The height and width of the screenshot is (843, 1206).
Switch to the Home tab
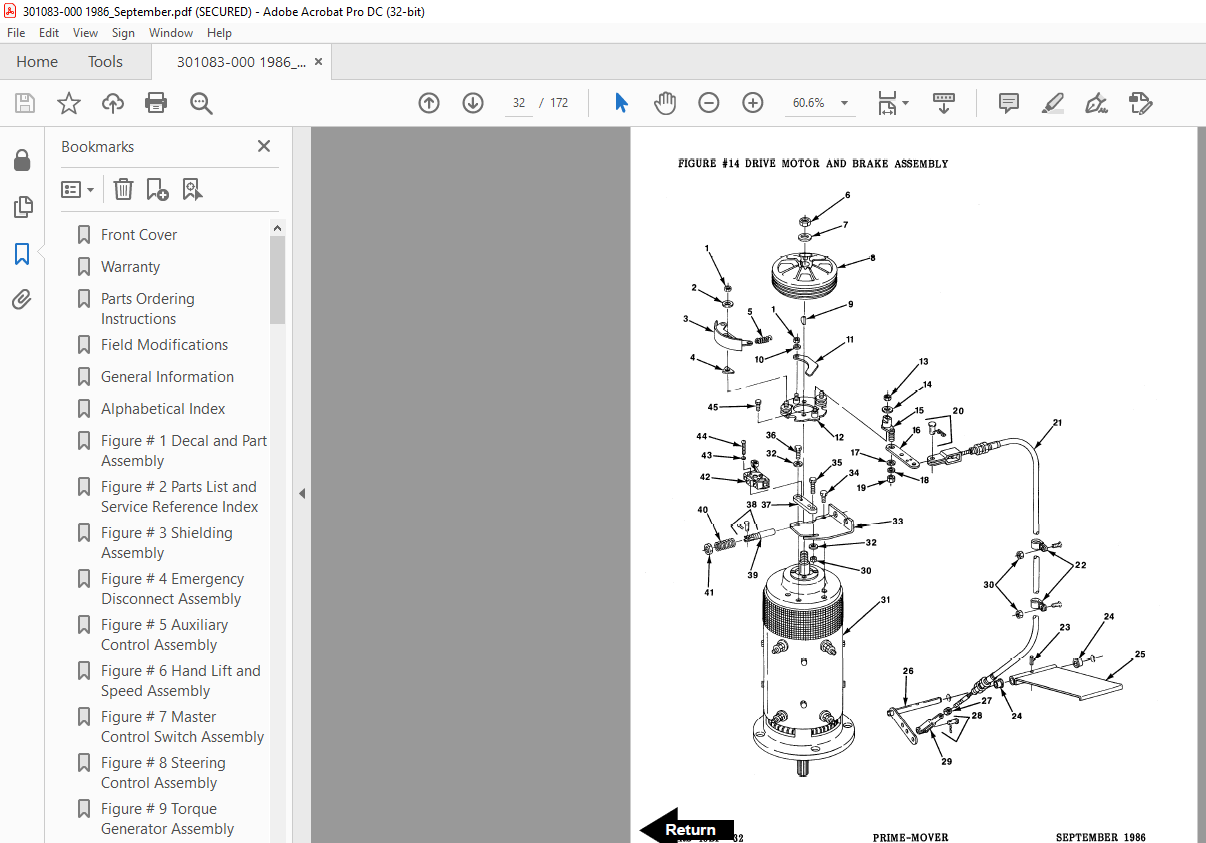37,62
